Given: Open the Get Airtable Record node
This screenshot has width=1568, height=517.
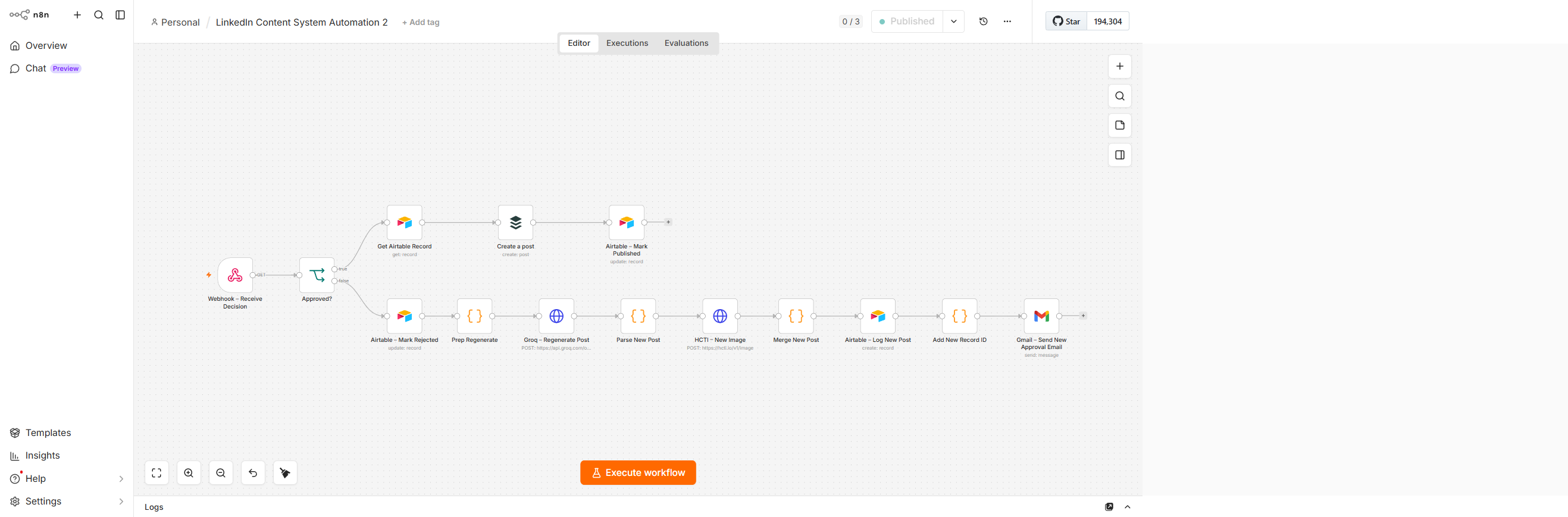Looking at the screenshot, I should click(x=404, y=222).
